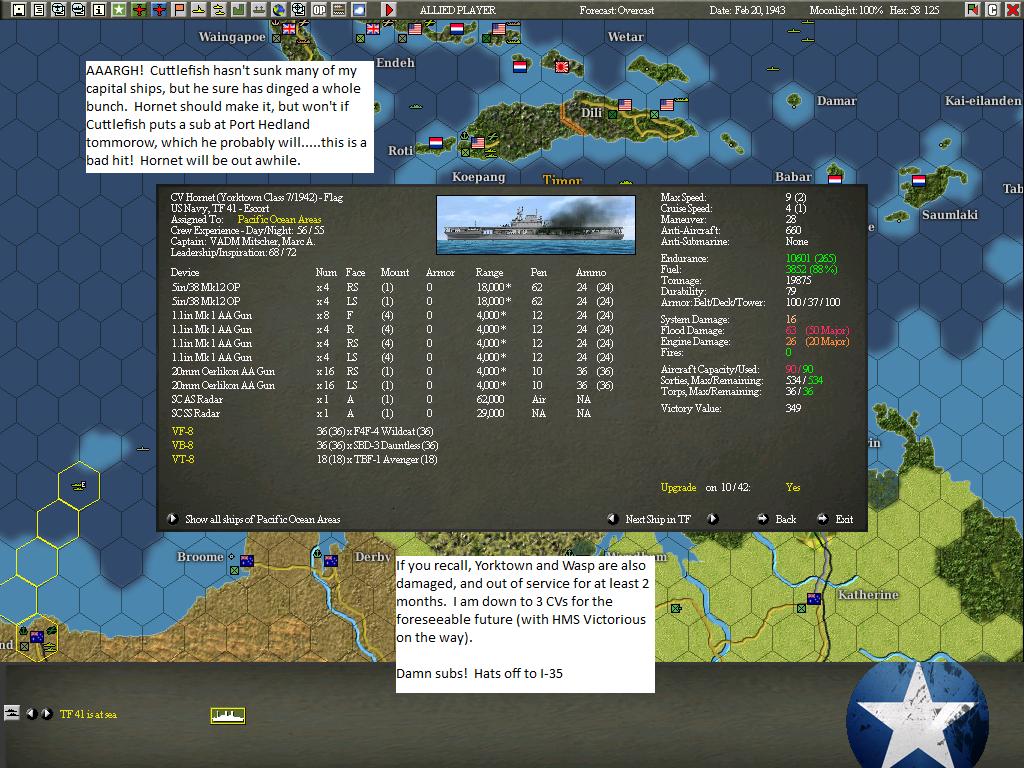This screenshot has height=768, width=1024.
Task: Open the weather cloud icon
Action: tap(359, 10)
